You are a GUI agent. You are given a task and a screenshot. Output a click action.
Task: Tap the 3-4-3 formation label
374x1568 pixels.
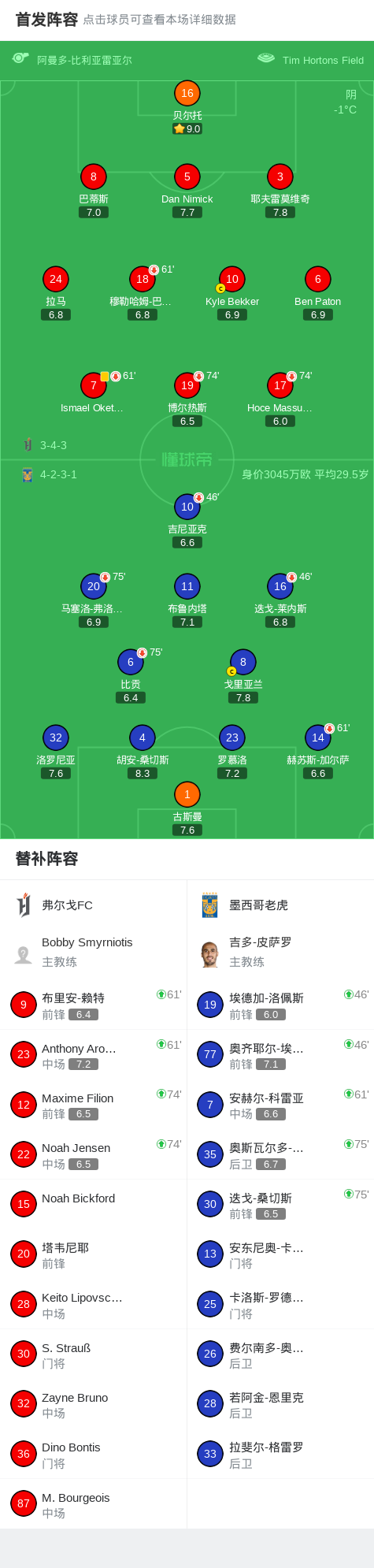pos(54,445)
